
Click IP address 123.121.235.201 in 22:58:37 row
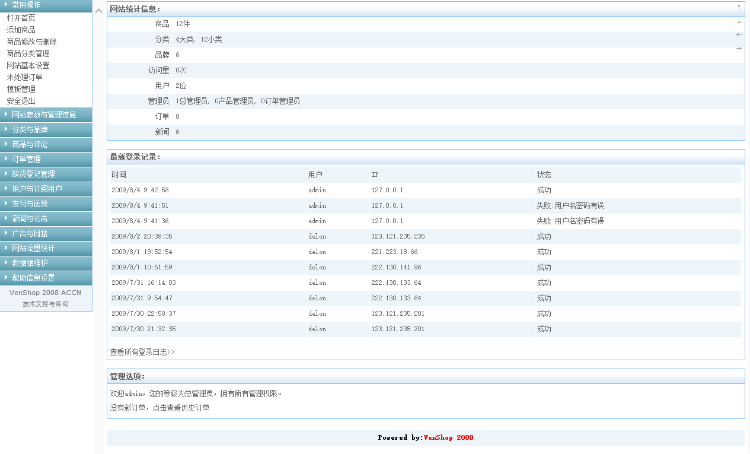point(398,313)
